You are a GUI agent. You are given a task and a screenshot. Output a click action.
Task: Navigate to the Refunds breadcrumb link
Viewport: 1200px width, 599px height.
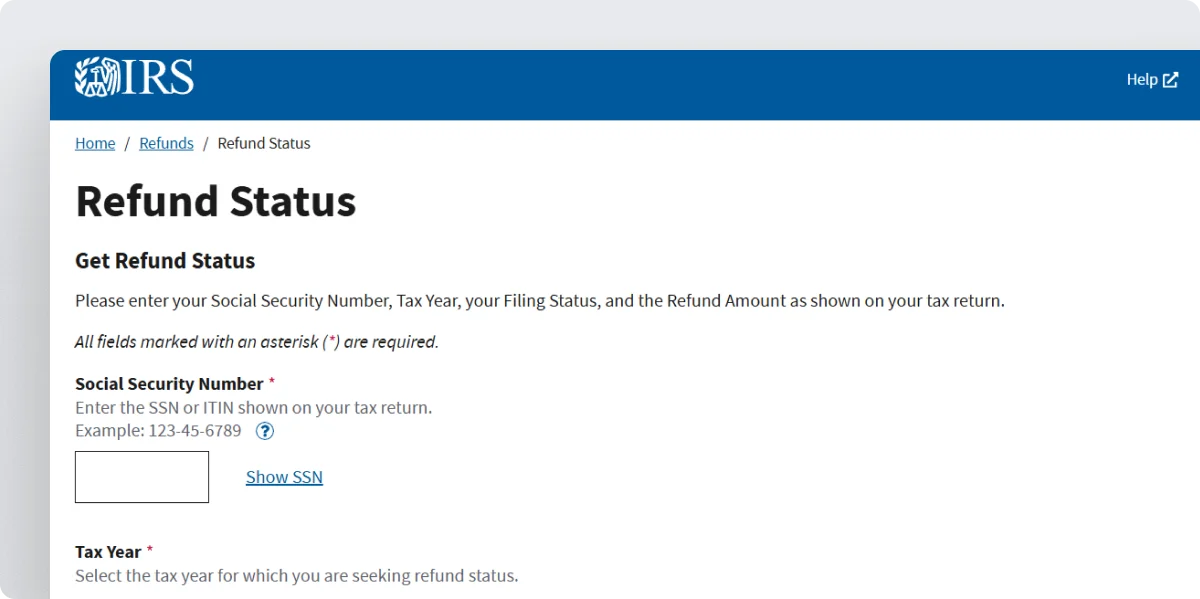(166, 143)
